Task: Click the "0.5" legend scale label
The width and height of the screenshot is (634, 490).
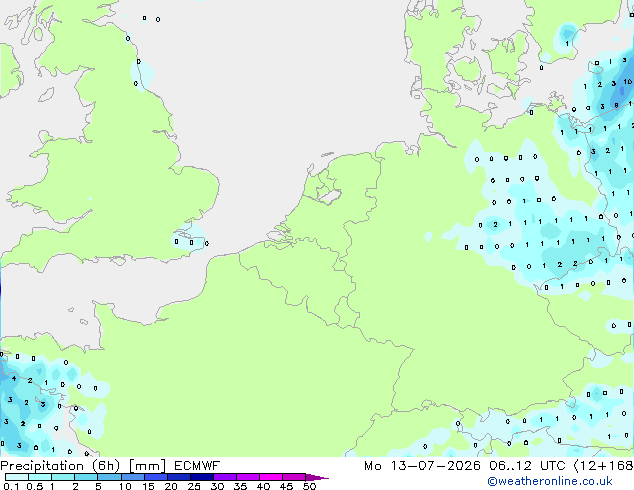Action: tap(35, 486)
